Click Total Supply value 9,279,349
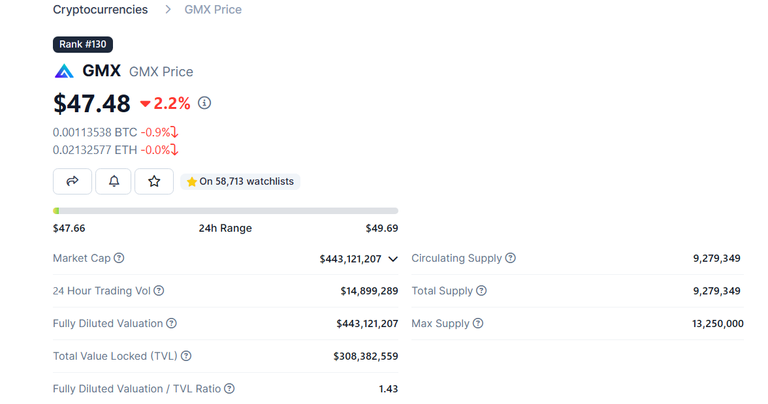The width and height of the screenshot is (768, 404). click(x=717, y=291)
